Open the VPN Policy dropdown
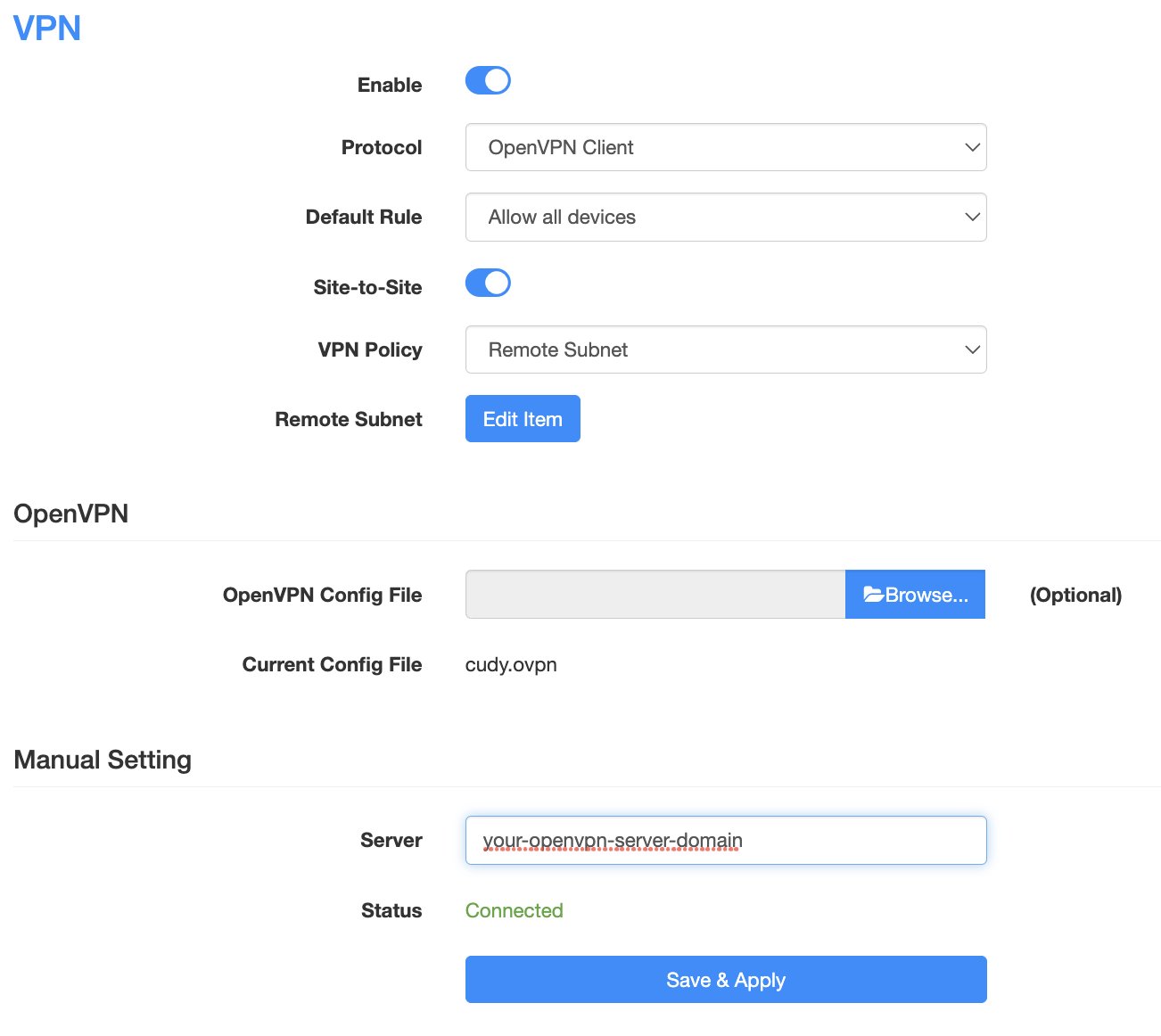 point(726,349)
